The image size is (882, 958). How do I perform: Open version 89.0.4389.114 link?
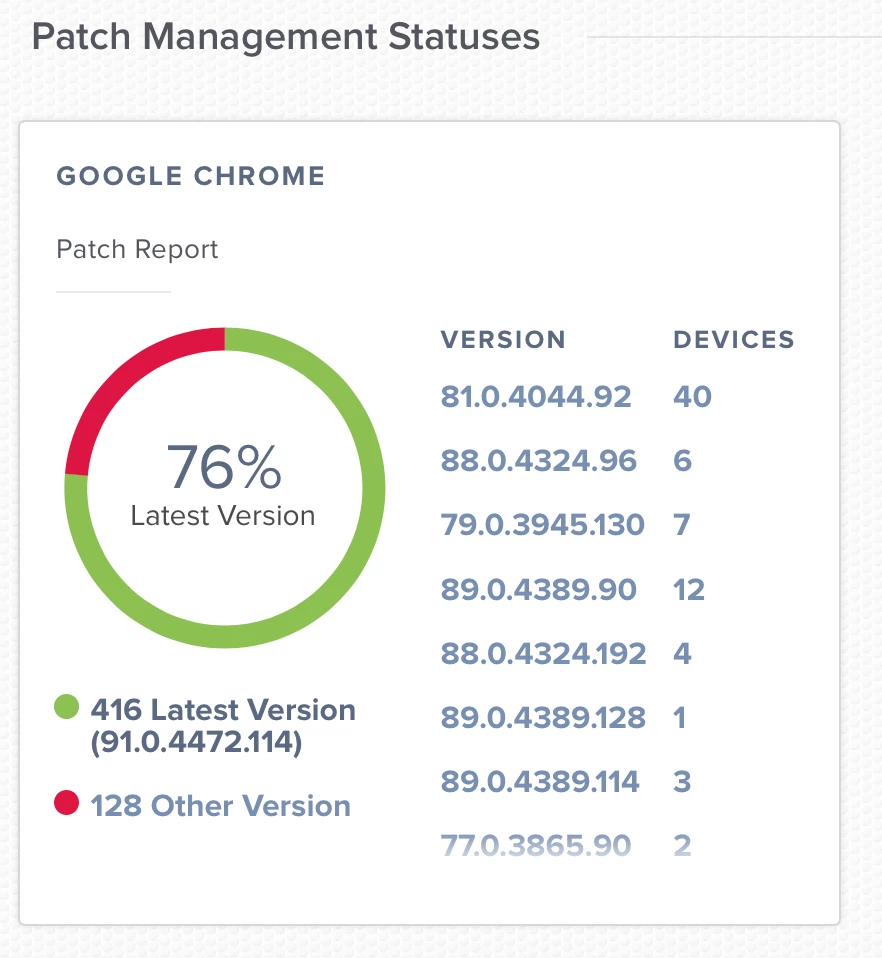pos(539,781)
